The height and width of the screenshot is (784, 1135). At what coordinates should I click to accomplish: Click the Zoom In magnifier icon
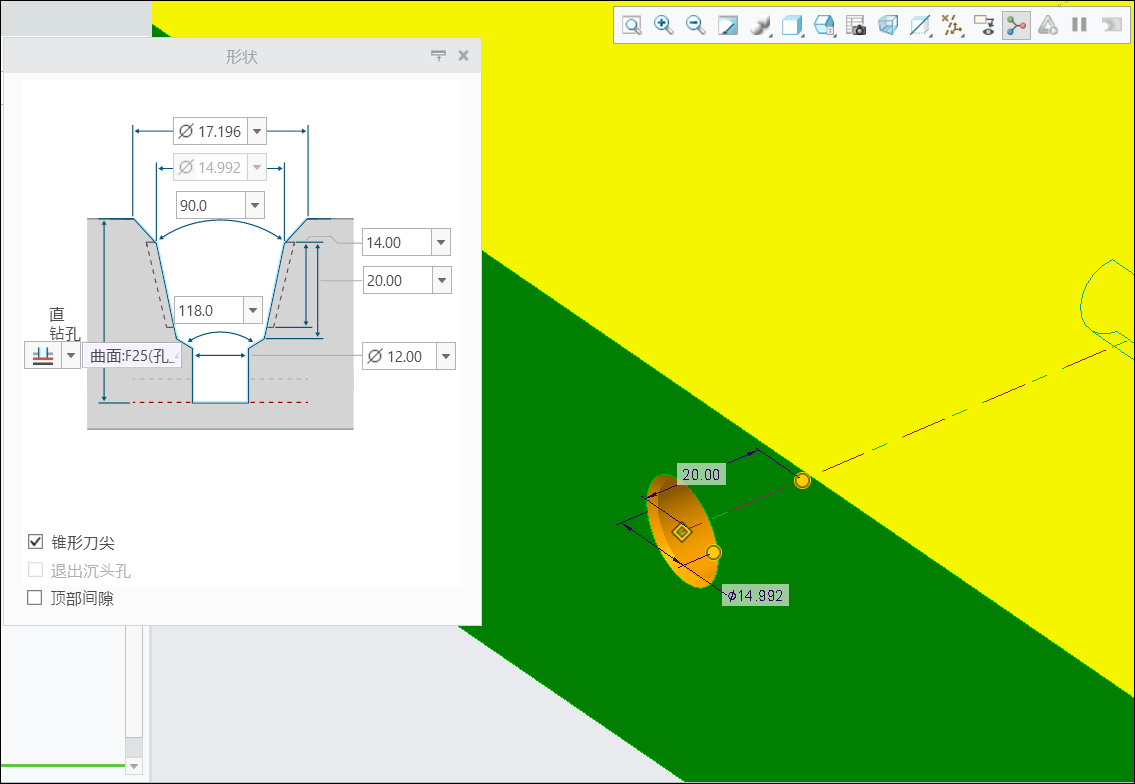tap(663, 26)
